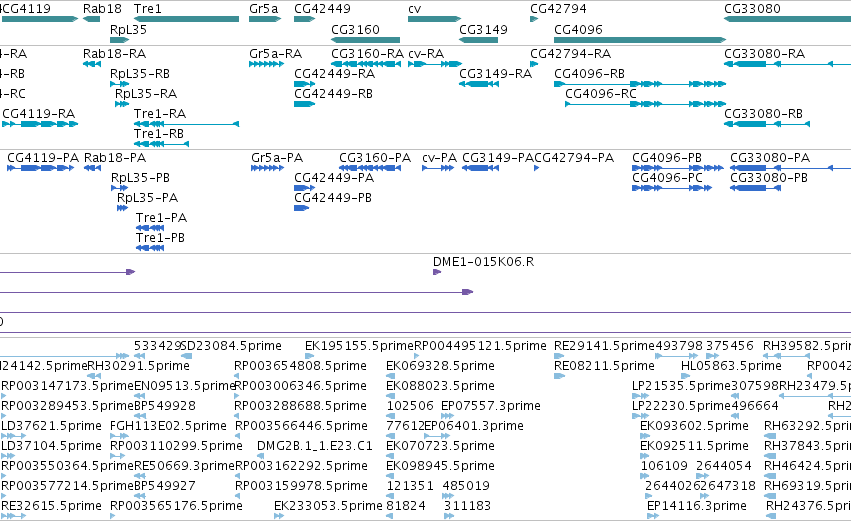Open the RpL35 gene label
This screenshot has width=851, height=521.
pos(128,29)
